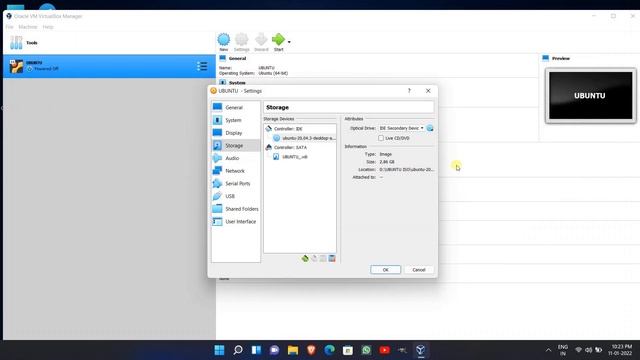
Task: Click New in VirtualBox Manager toolbar
Action: point(224,42)
